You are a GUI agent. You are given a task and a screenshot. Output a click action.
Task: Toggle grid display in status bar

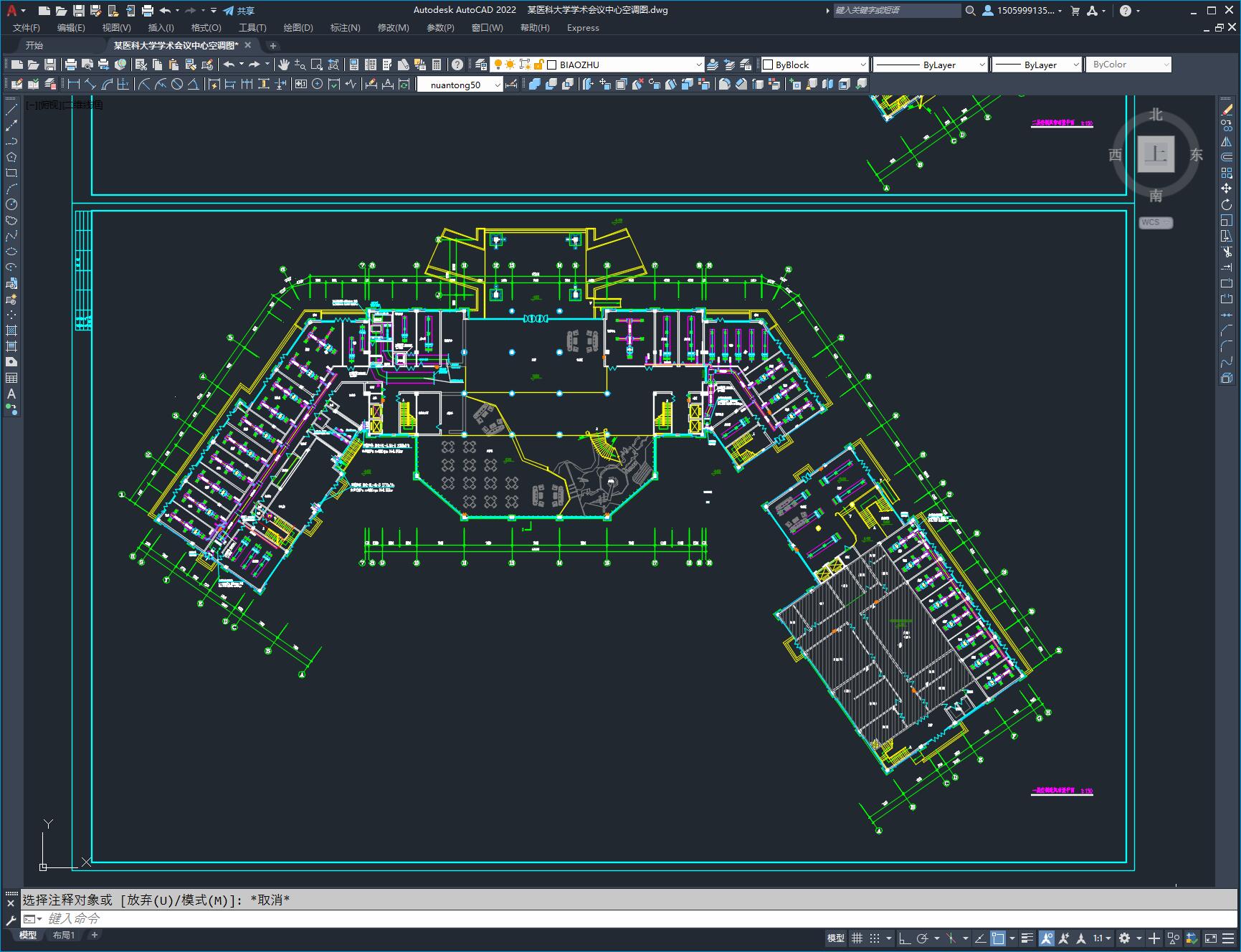[x=857, y=938]
